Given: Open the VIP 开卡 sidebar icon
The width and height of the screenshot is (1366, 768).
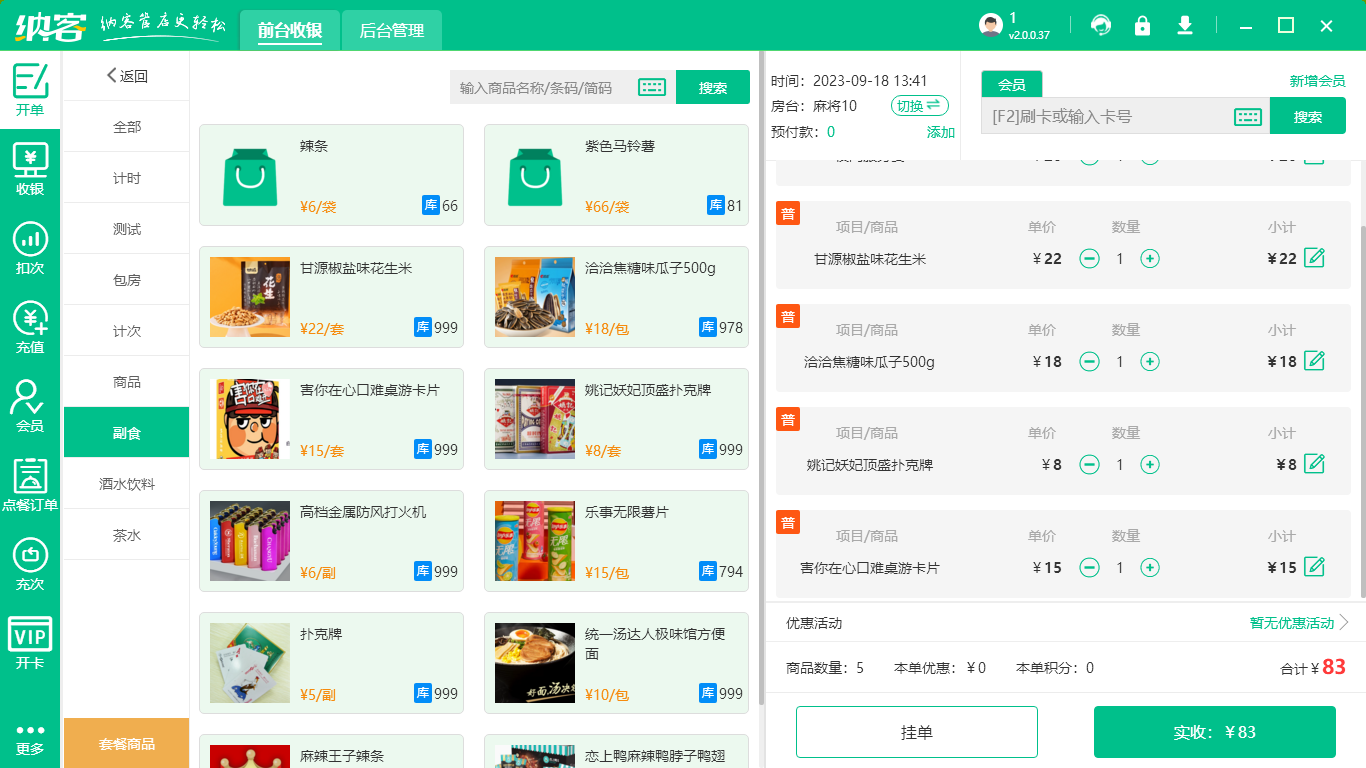Looking at the screenshot, I should coord(30,642).
